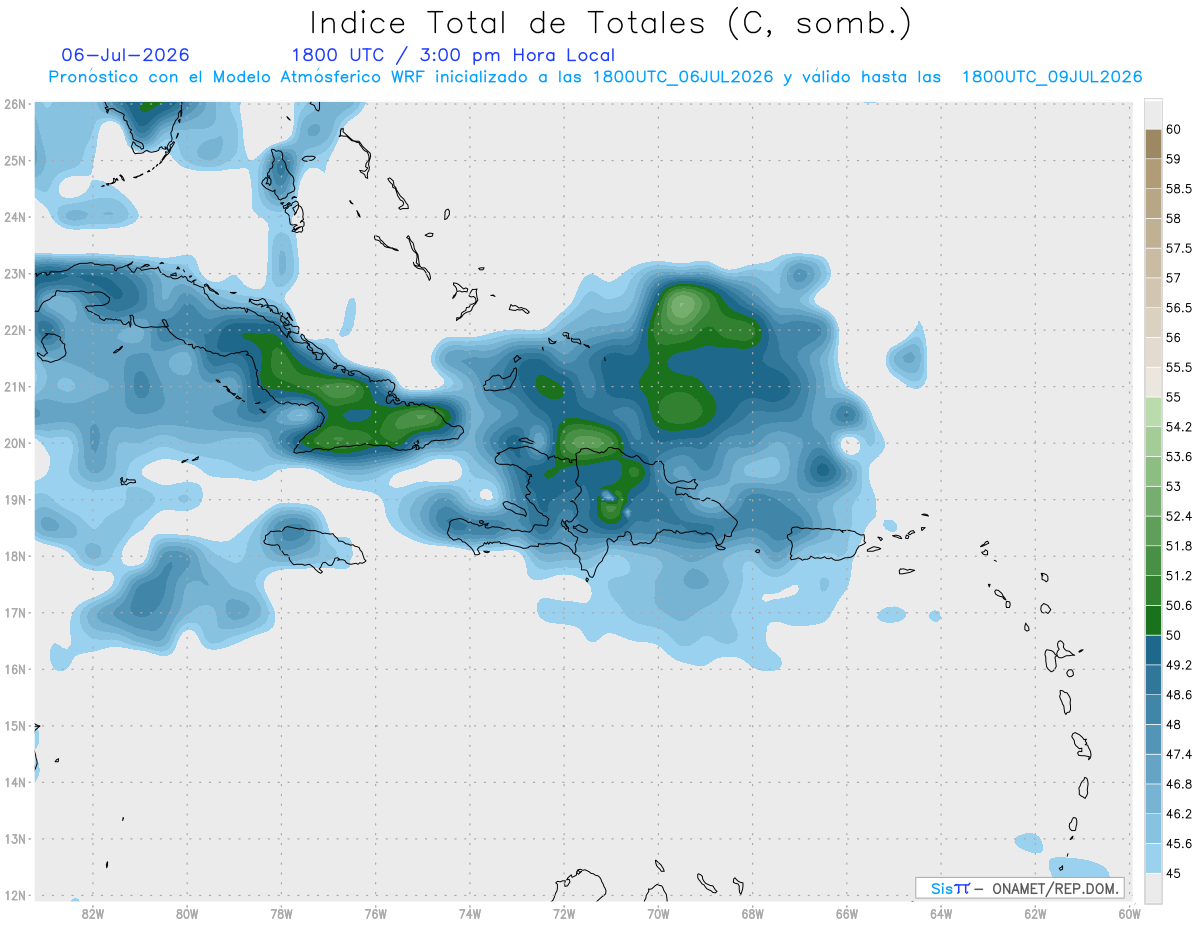Viewport: 1200px width, 927px height.
Task: Click the legend band between 46.2 and 46.8
Action: pos(1153,799)
